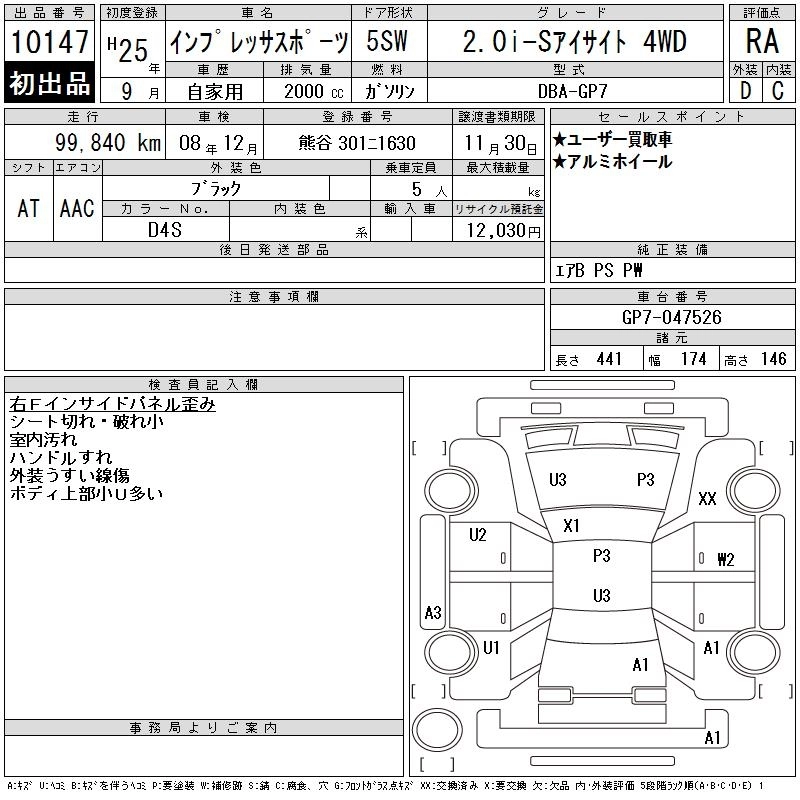Click the 事務局よりご案内 header
Screen dimensions: 800x800
coord(204,728)
